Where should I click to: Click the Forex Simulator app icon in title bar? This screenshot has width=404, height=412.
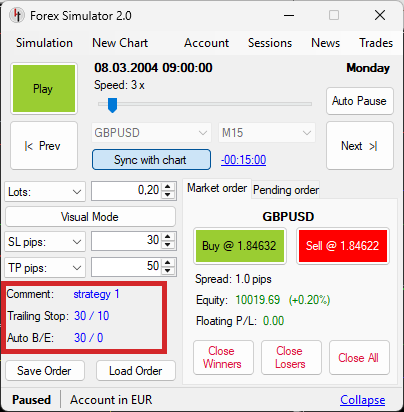pos(17,15)
